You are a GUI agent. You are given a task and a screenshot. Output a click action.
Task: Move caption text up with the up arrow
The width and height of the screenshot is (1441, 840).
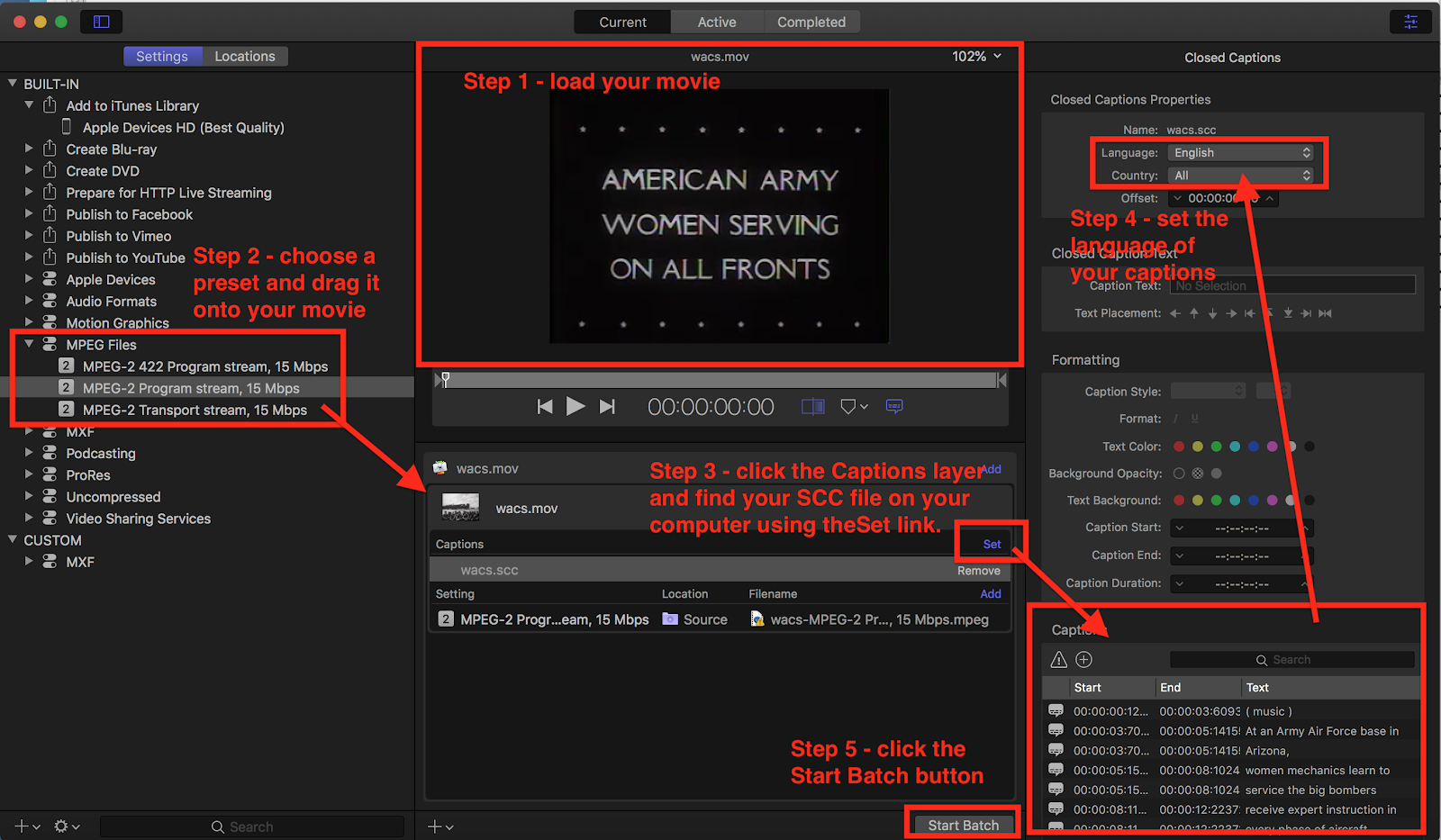(x=1193, y=313)
